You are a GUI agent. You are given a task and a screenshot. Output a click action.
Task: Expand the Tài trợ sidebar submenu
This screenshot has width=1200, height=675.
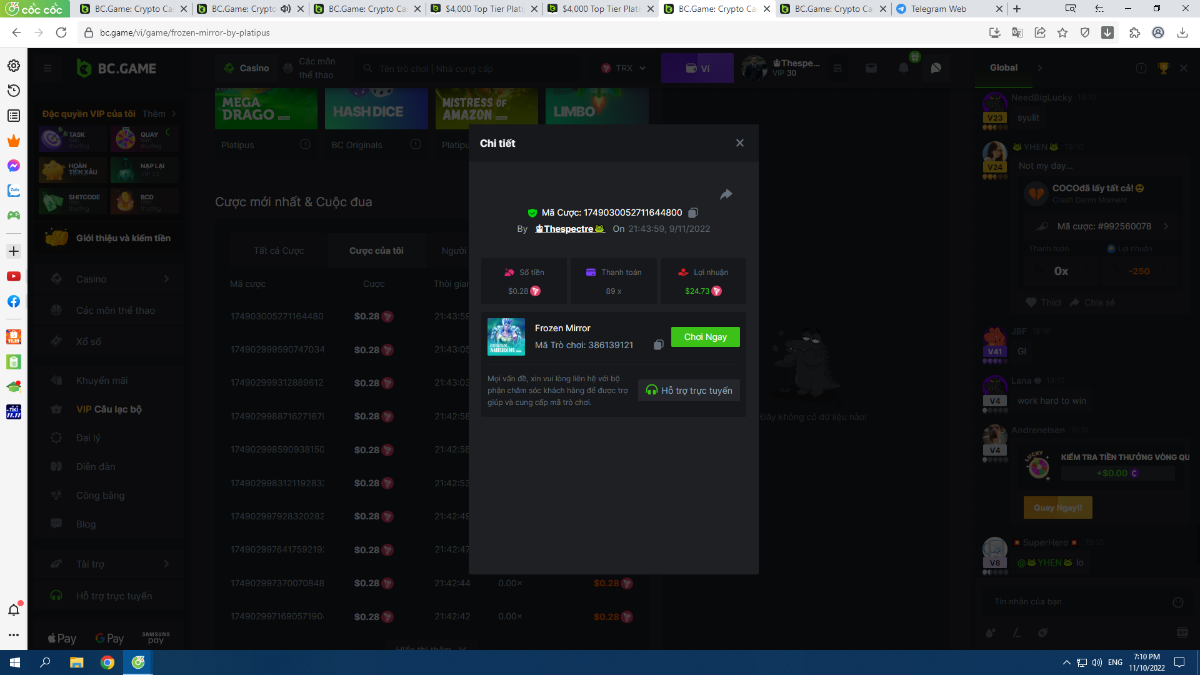click(x=166, y=564)
